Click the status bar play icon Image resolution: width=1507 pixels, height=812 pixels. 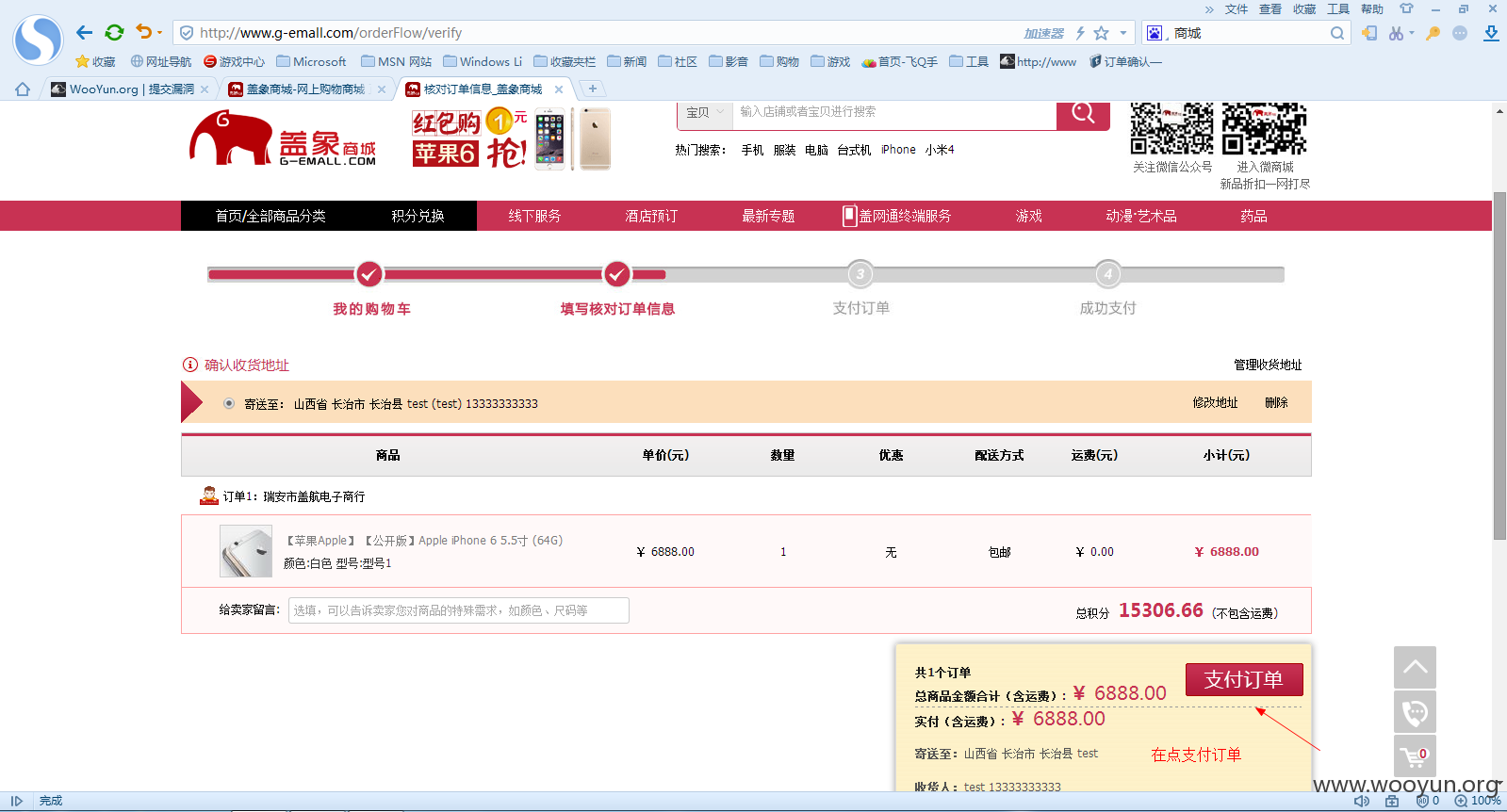tap(16, 801)
